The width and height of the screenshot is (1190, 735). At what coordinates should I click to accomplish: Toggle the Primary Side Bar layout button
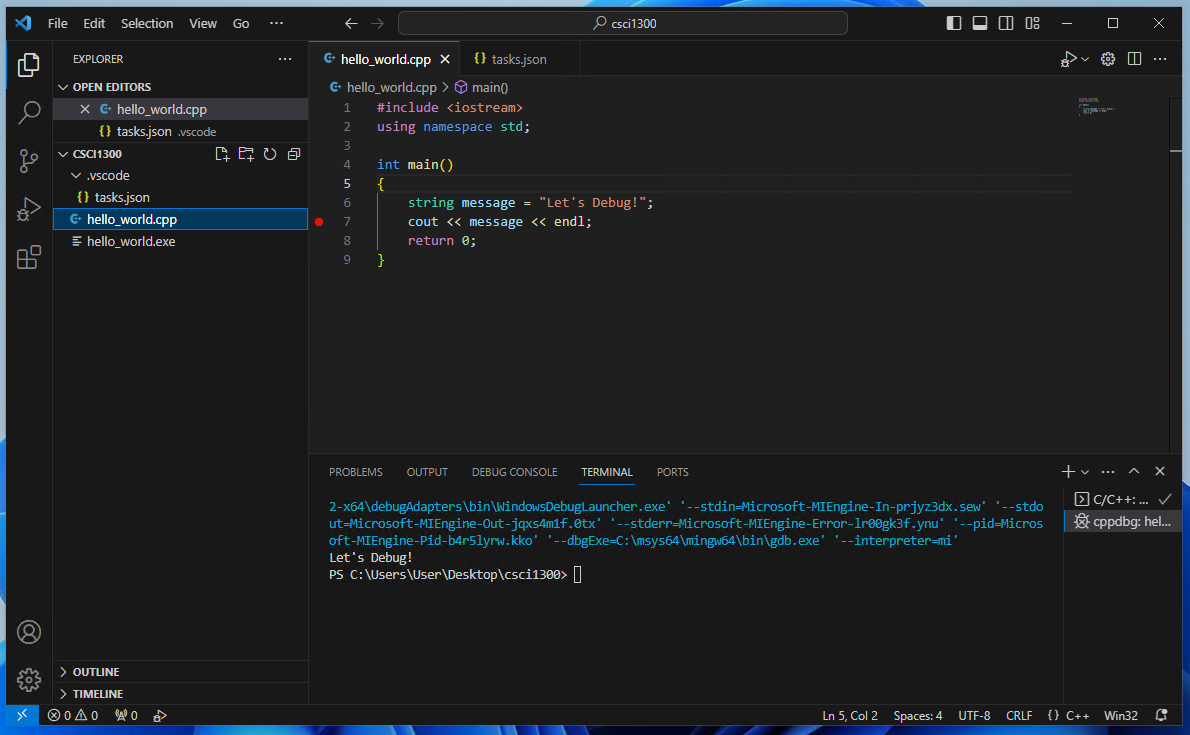pos(954,24)
